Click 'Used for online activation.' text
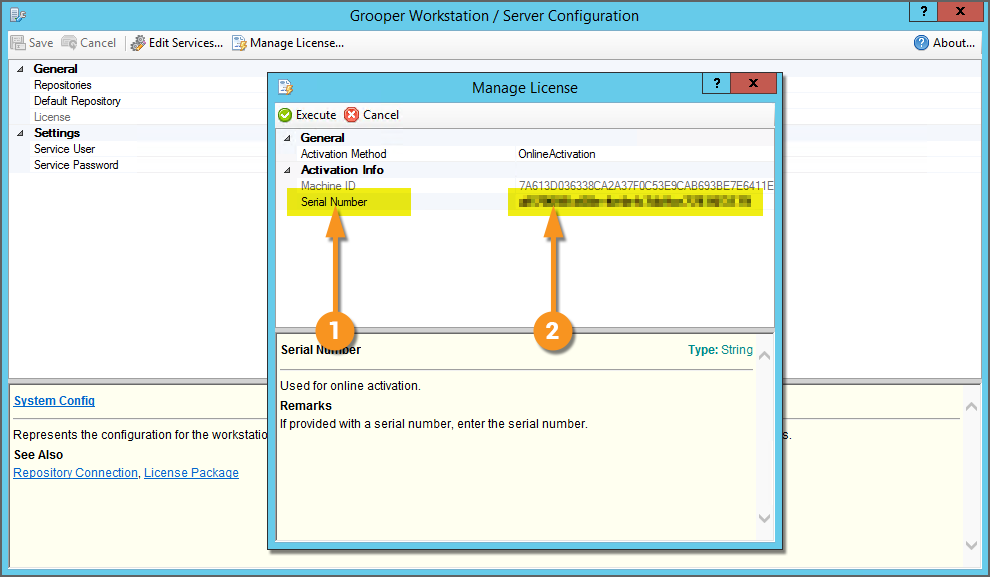 coord(350,386)
